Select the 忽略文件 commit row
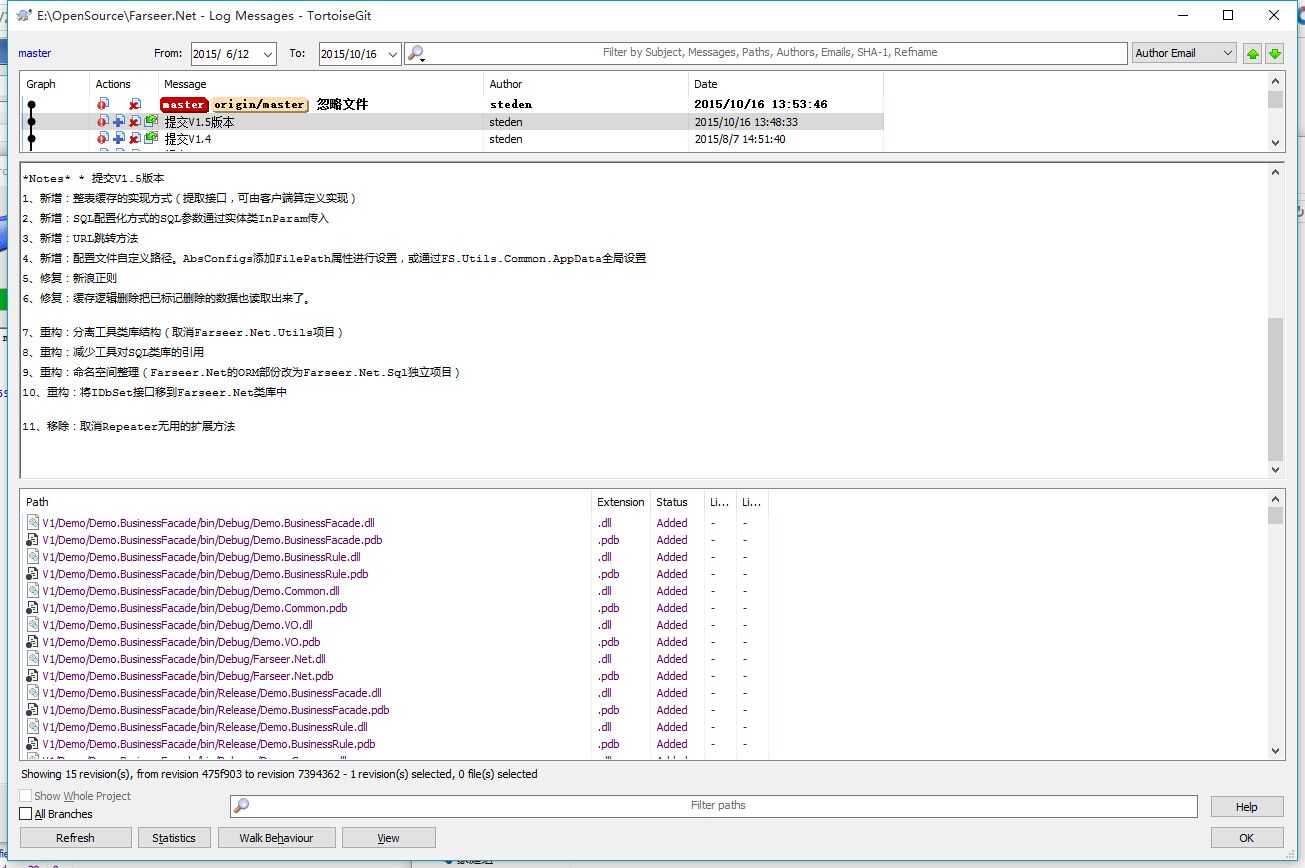This screenshot has width=1305, height=868. [452, 104]
